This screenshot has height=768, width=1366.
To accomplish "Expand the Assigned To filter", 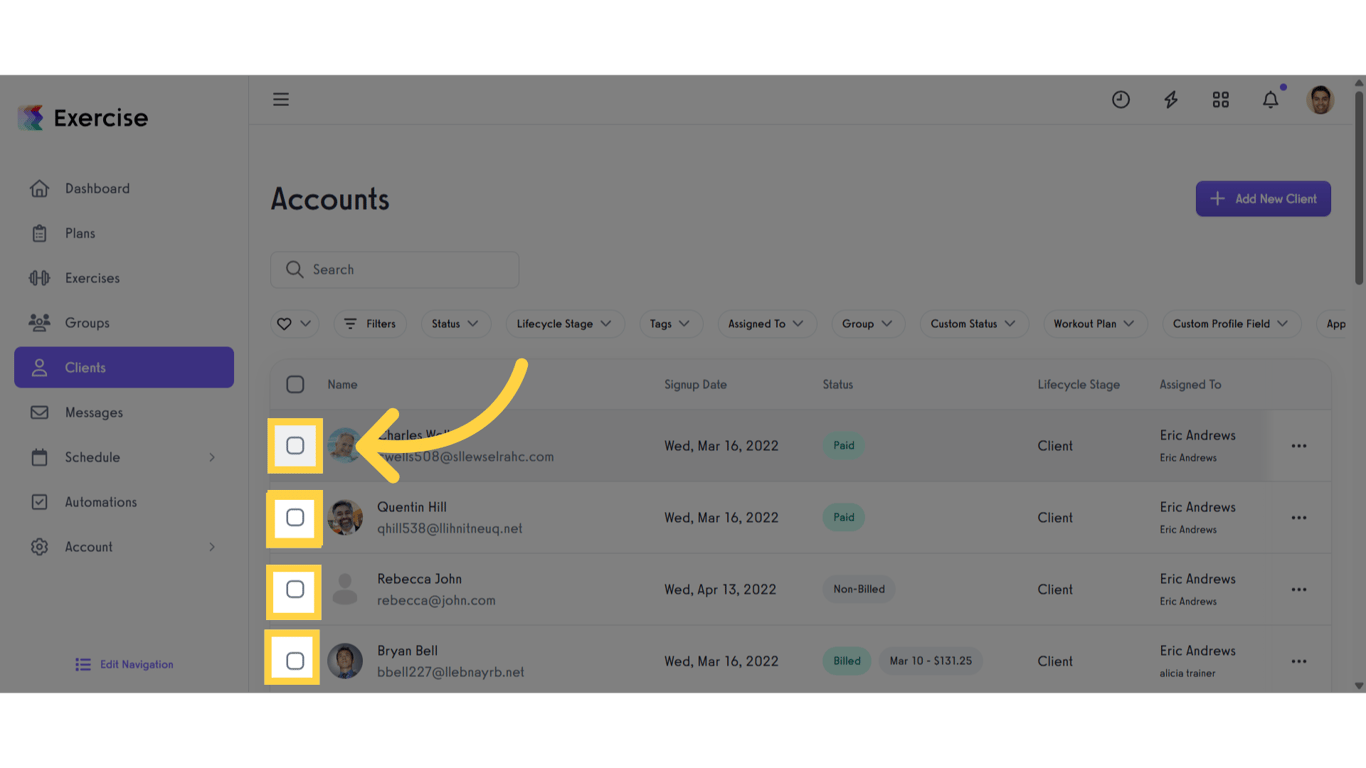I will [x=766, y=323].
